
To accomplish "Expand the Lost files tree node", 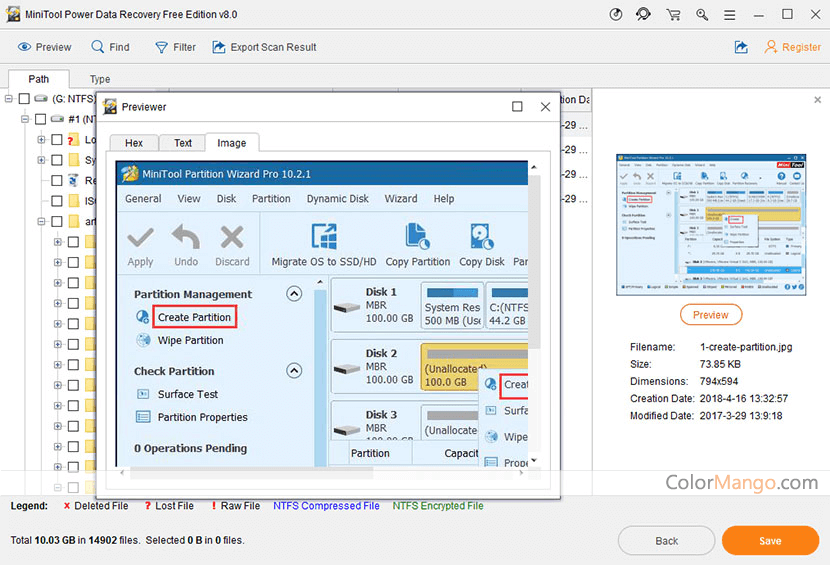I will tap(41, 140).
